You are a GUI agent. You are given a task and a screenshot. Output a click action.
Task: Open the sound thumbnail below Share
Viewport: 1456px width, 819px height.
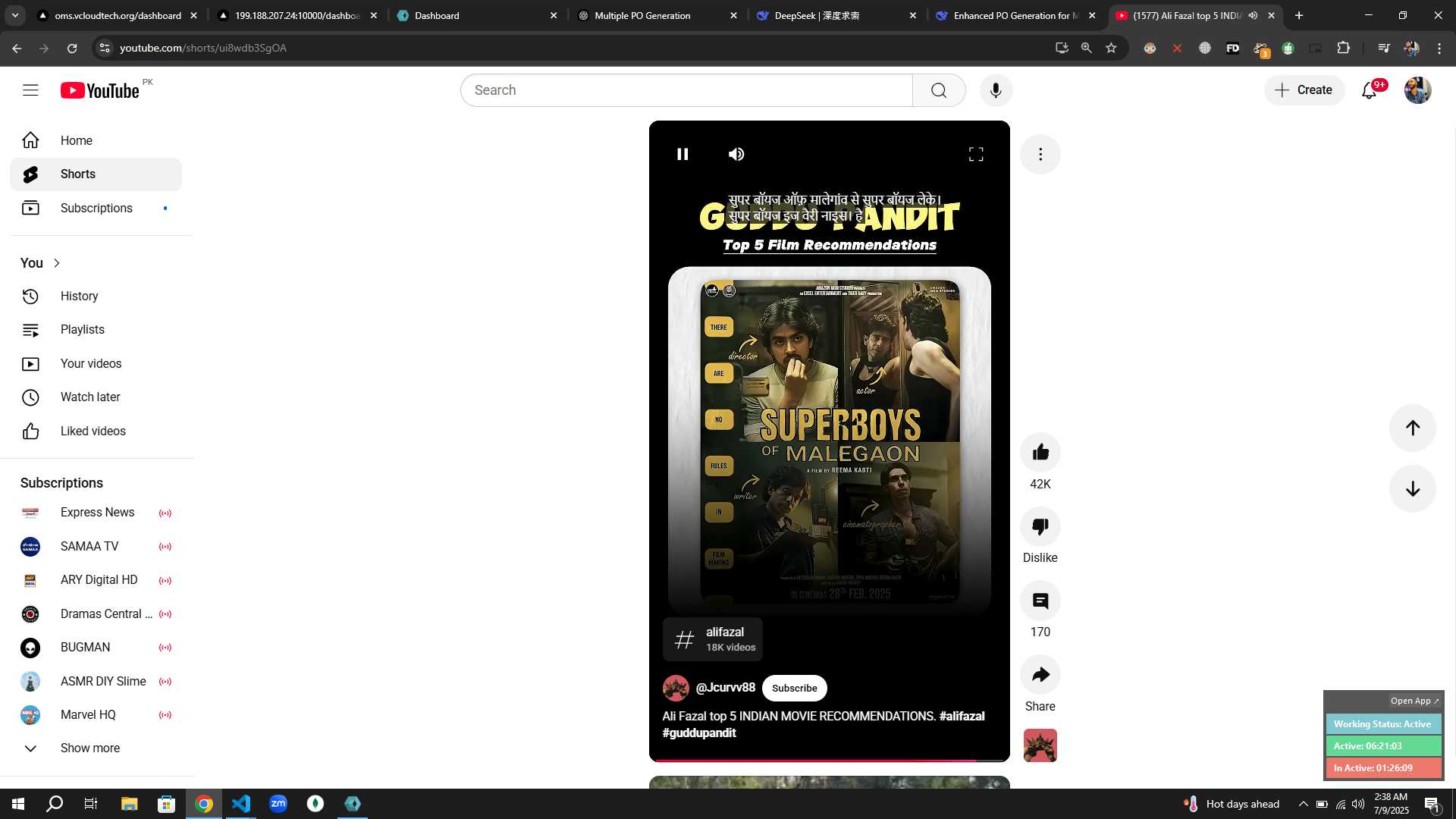[1040, 745]
